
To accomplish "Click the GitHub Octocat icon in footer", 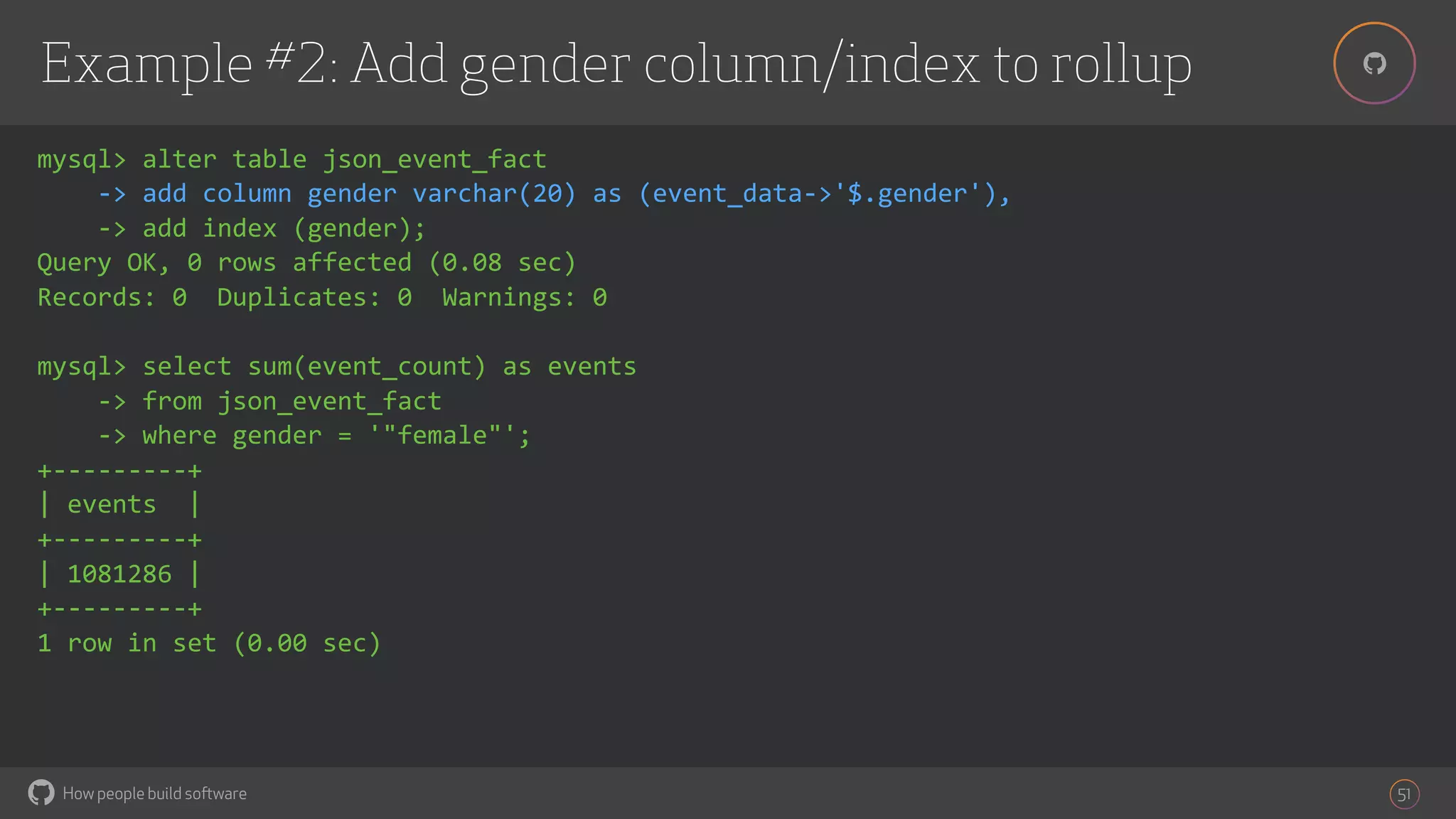I will click(41, 793).
